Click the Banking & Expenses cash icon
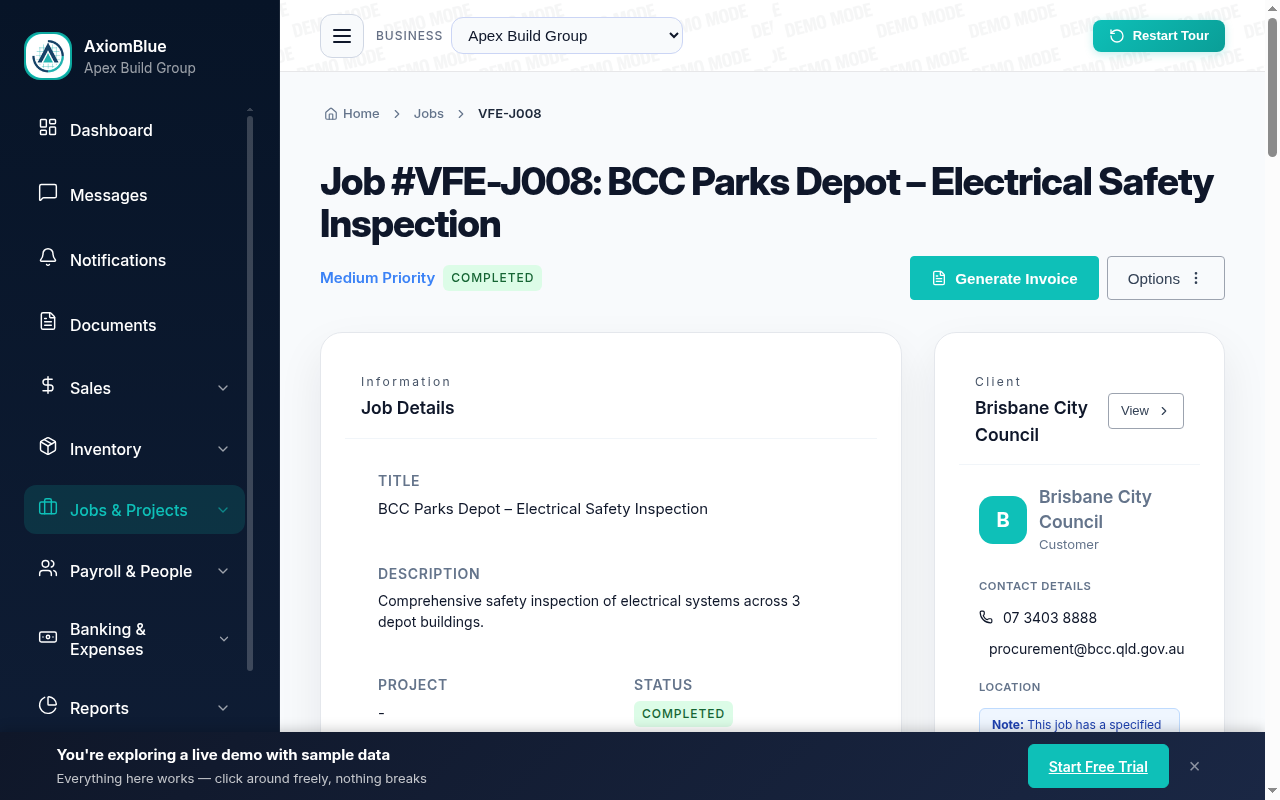The width and height of the screenshot is (1280, 800). [48, 637]
